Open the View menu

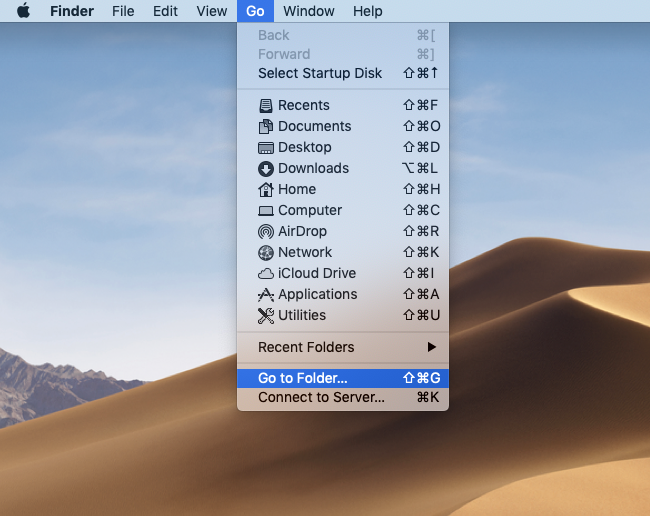pyautogui.click(x=211, y=11)
